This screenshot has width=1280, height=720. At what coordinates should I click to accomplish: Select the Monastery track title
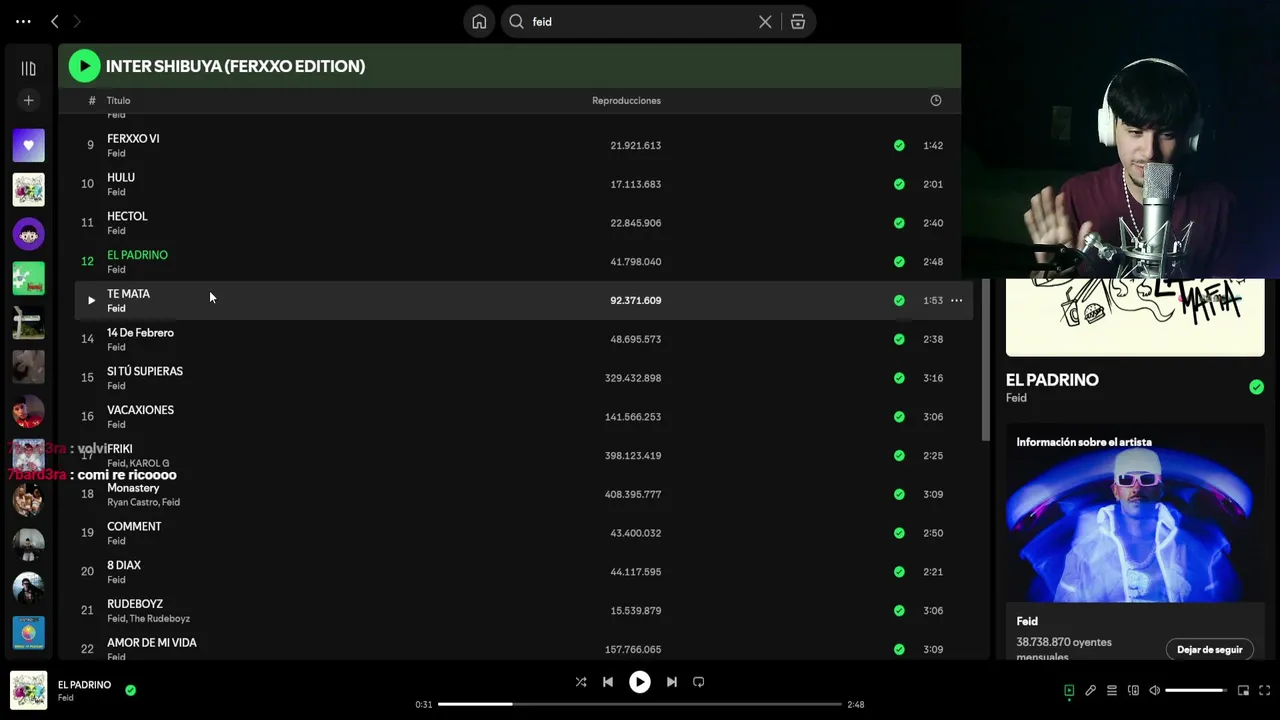(x=133, y=488)
